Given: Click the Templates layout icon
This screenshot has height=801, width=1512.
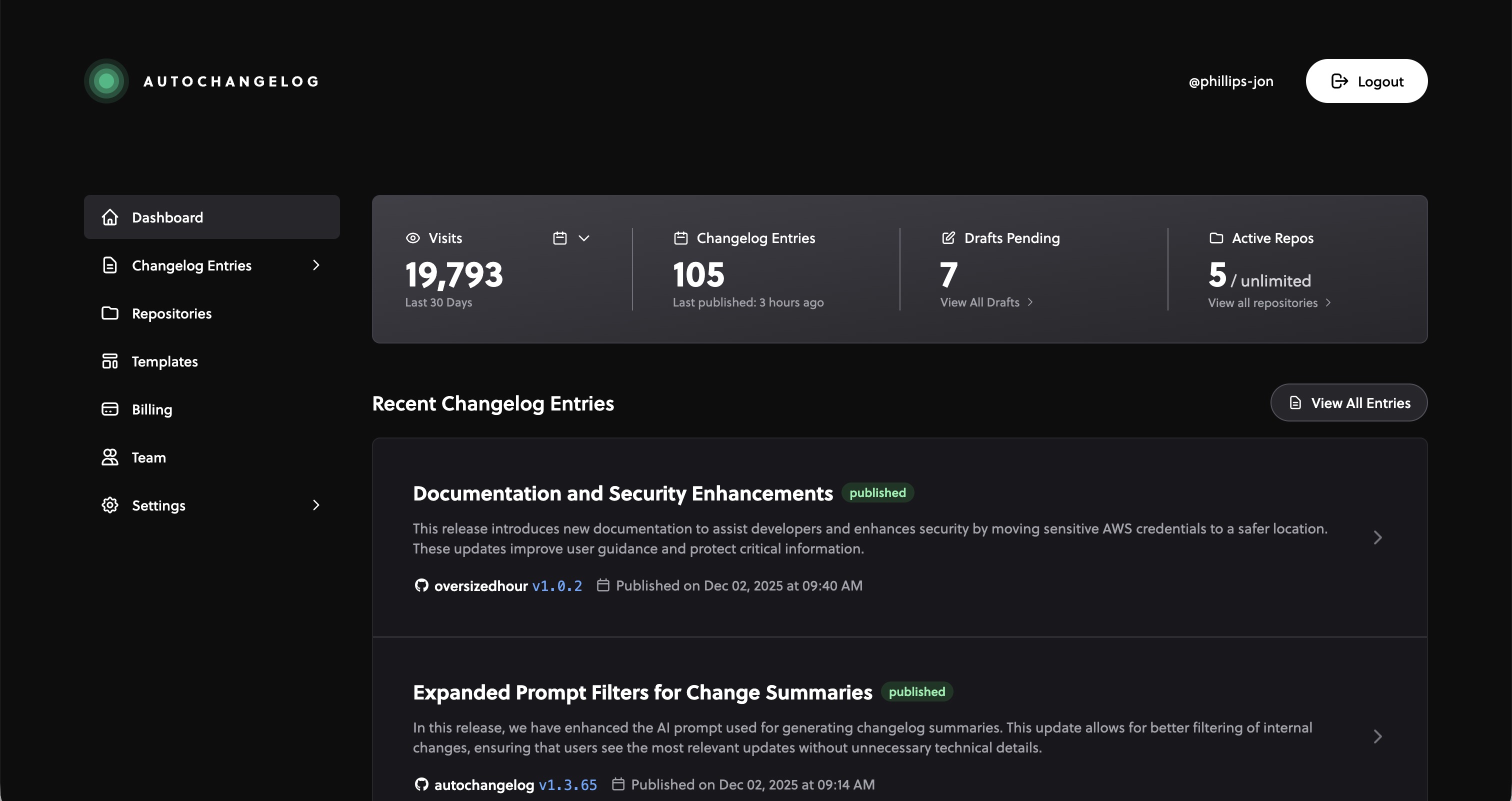Looking at the screenshot, I should point(110,361).
